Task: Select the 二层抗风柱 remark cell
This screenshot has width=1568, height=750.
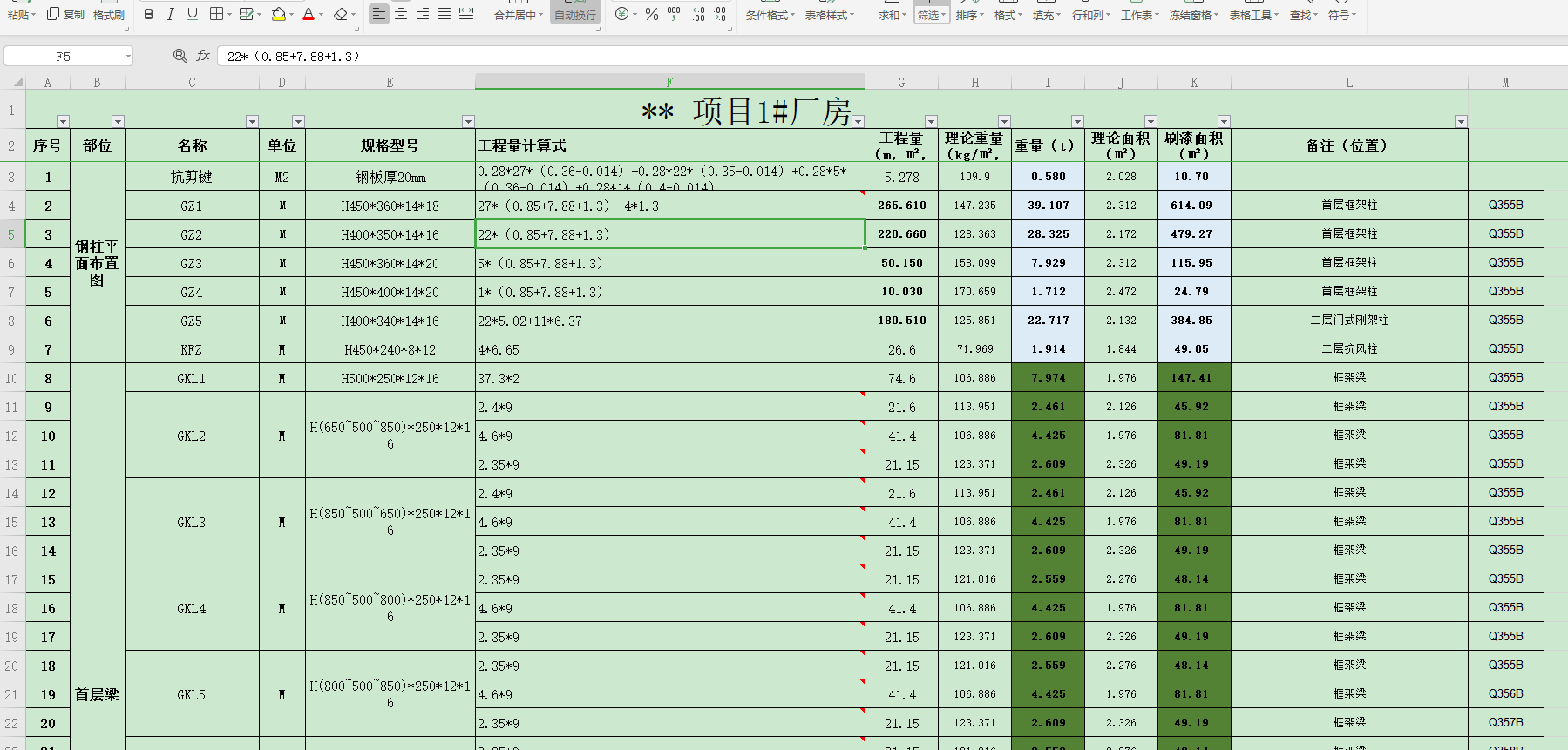Action: coord(1349,349)
